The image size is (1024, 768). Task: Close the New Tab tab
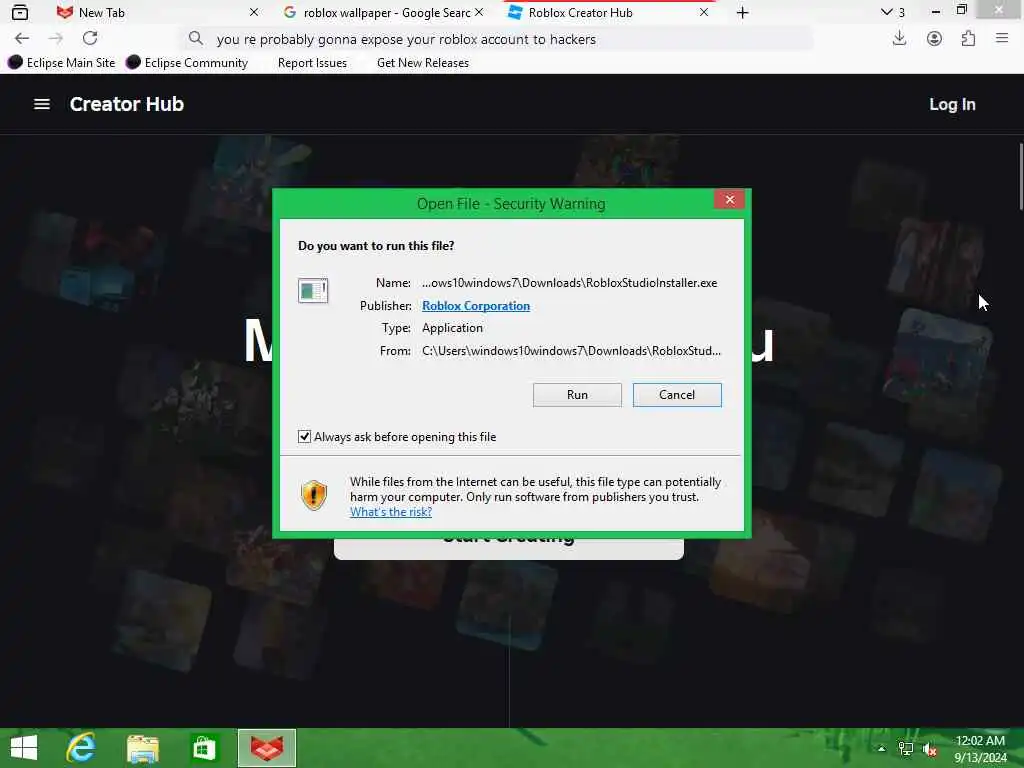click(254, 12)
